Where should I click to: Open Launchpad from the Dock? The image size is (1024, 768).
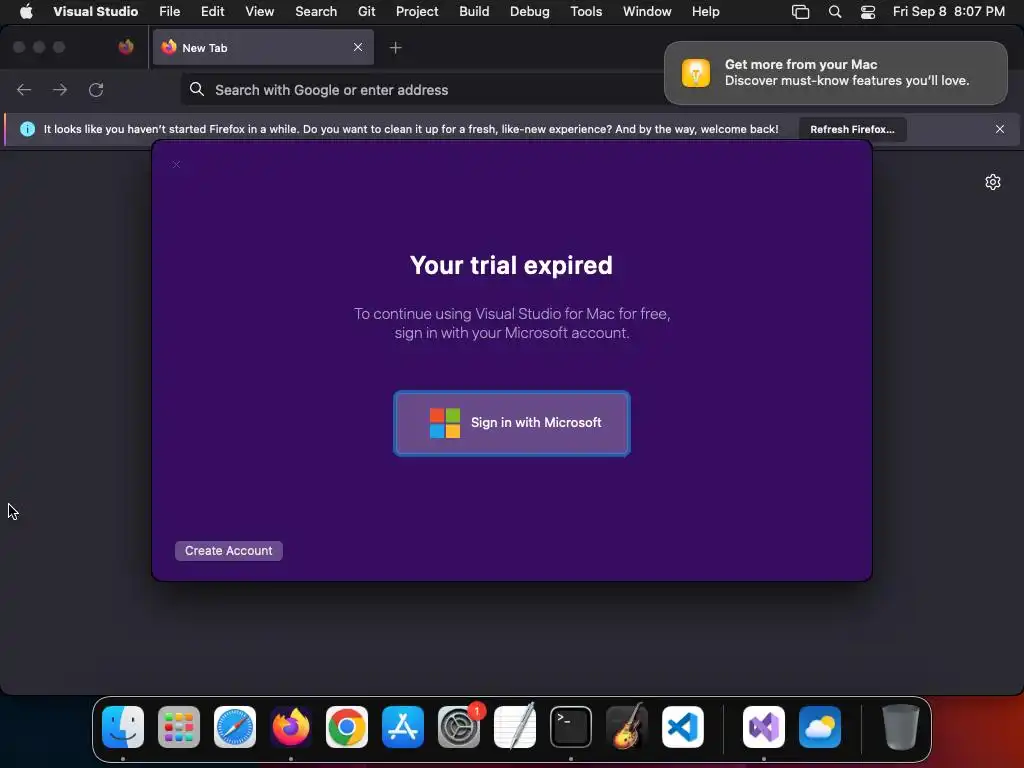(x=179, y=727)
